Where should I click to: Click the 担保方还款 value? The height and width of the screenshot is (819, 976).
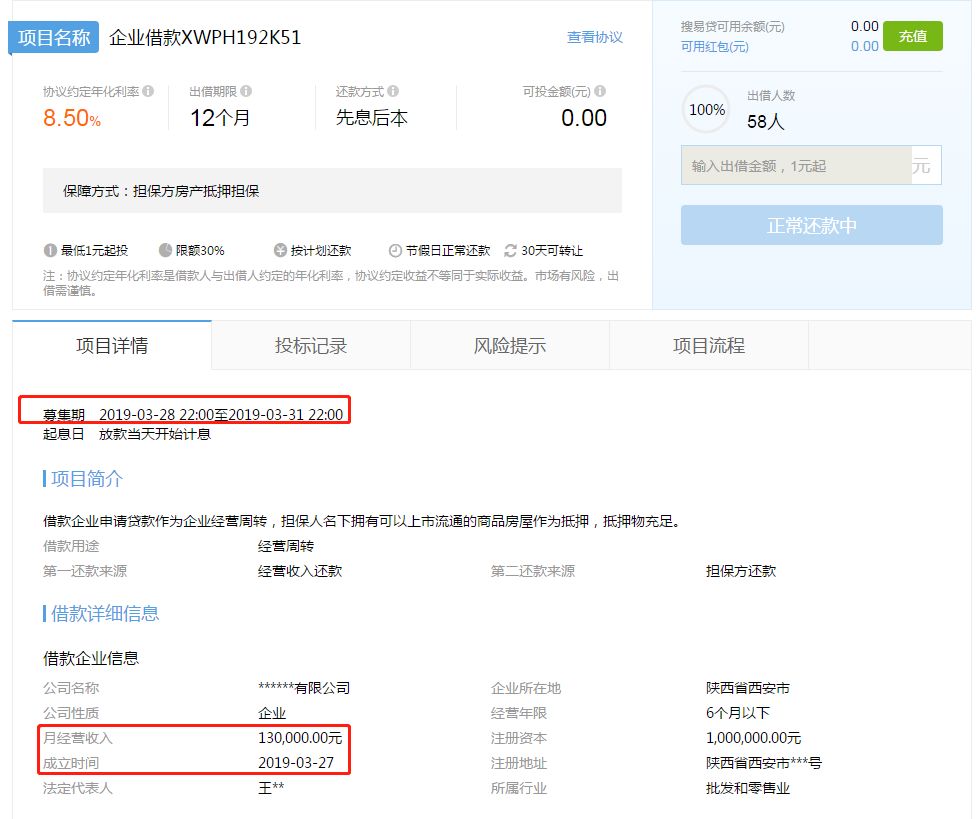[x=741, y=571]
